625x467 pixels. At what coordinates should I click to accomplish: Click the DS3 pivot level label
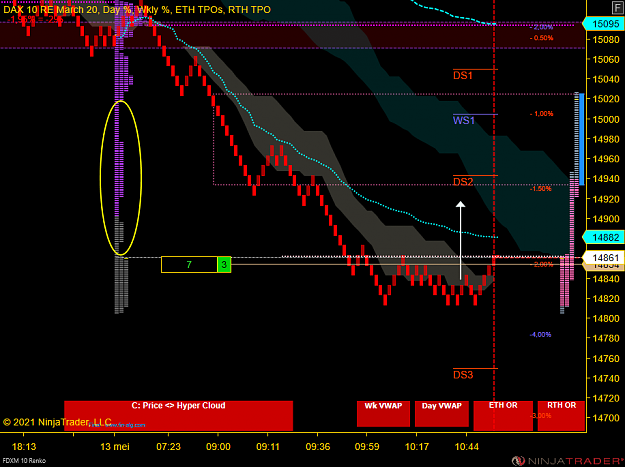(463, 375)
